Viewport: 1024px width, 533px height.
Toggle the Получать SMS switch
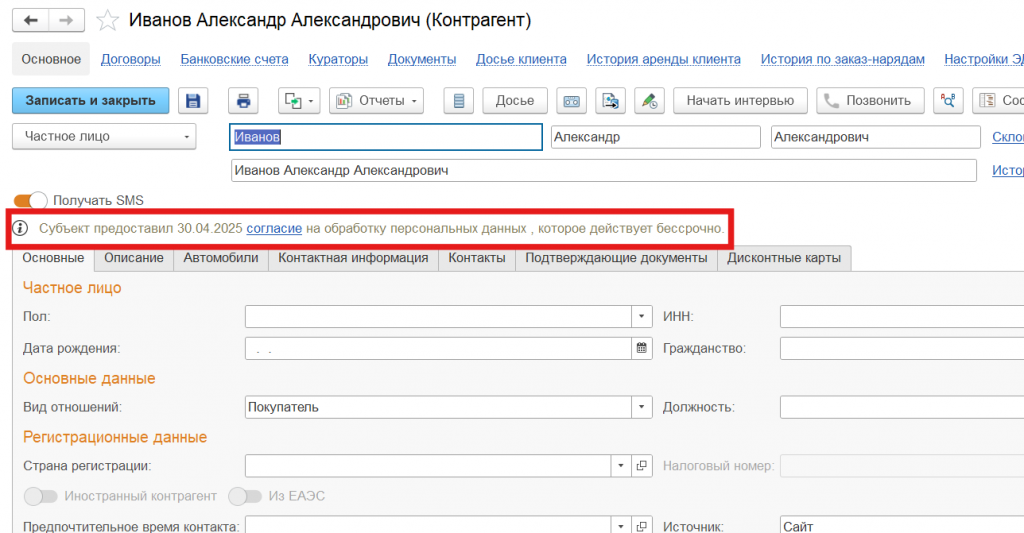[x=30, y=201]
